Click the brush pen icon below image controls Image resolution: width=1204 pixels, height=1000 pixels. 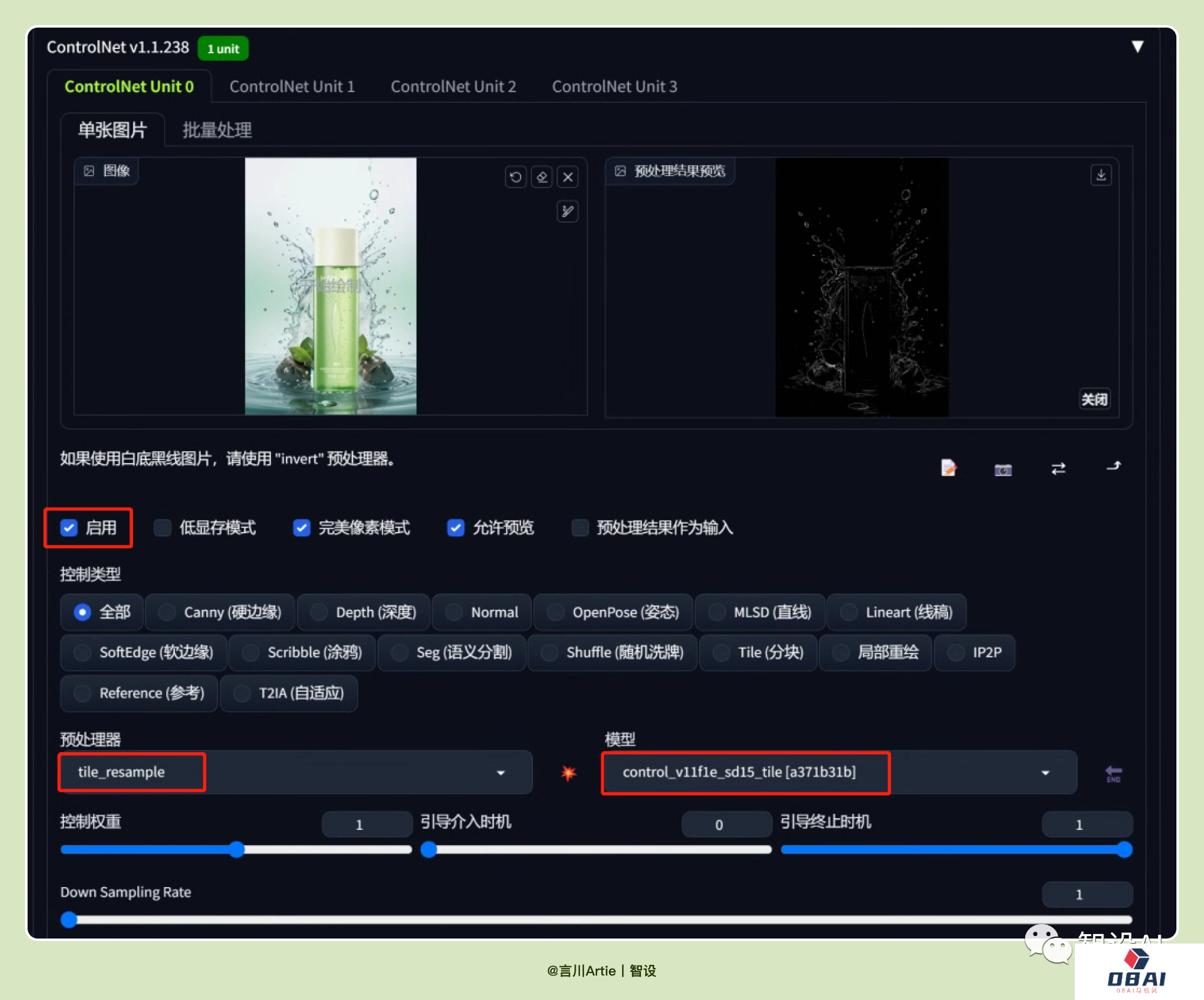568,211
